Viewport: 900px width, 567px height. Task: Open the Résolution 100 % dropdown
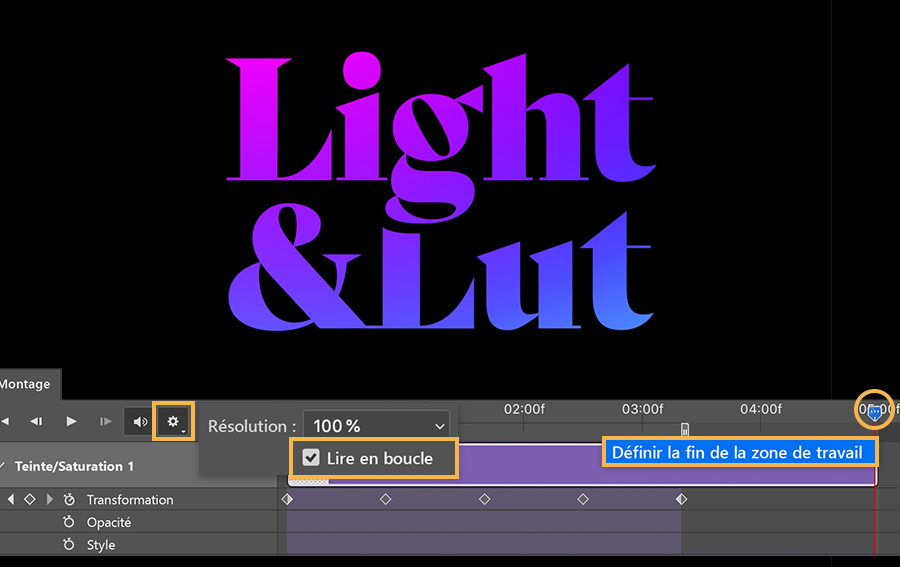click(377, 426)
